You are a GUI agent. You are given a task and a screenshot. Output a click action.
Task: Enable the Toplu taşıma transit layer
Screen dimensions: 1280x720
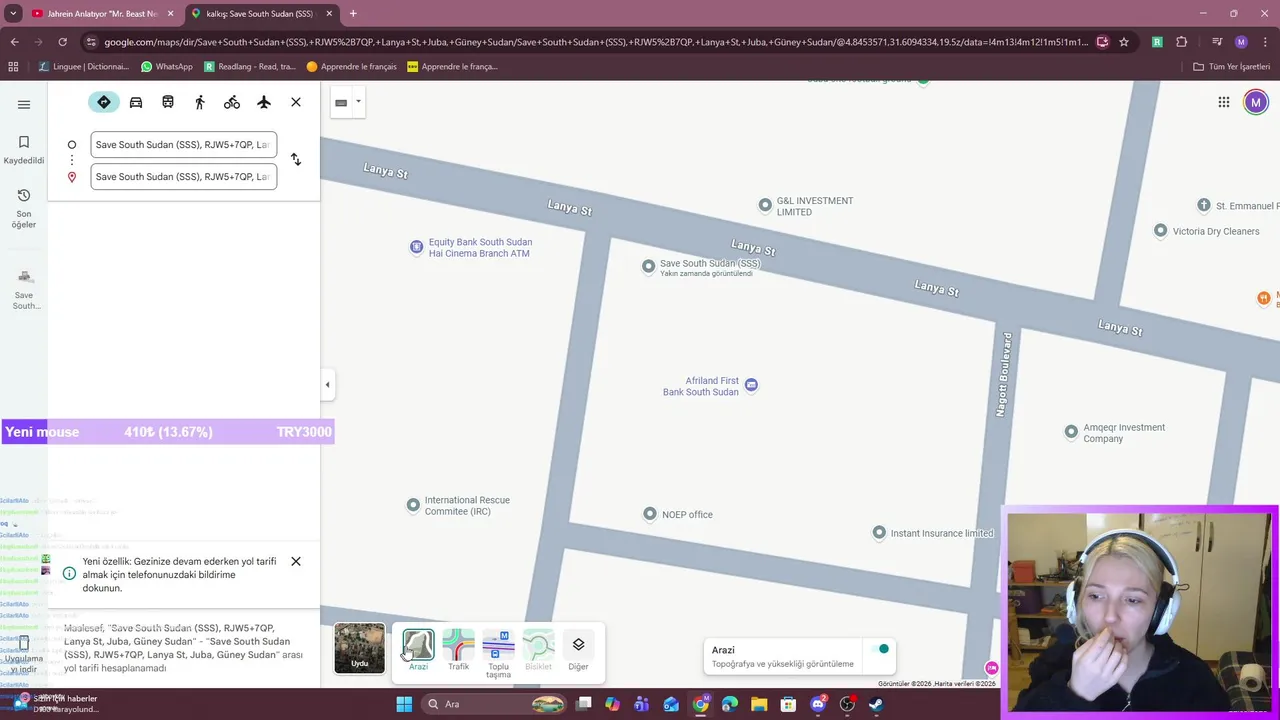pos(498,653)
